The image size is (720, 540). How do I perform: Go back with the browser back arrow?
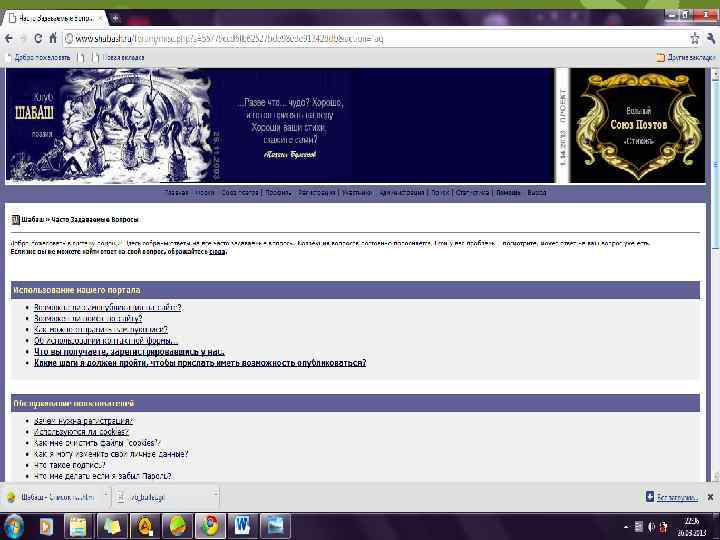(x=8, y=39)
